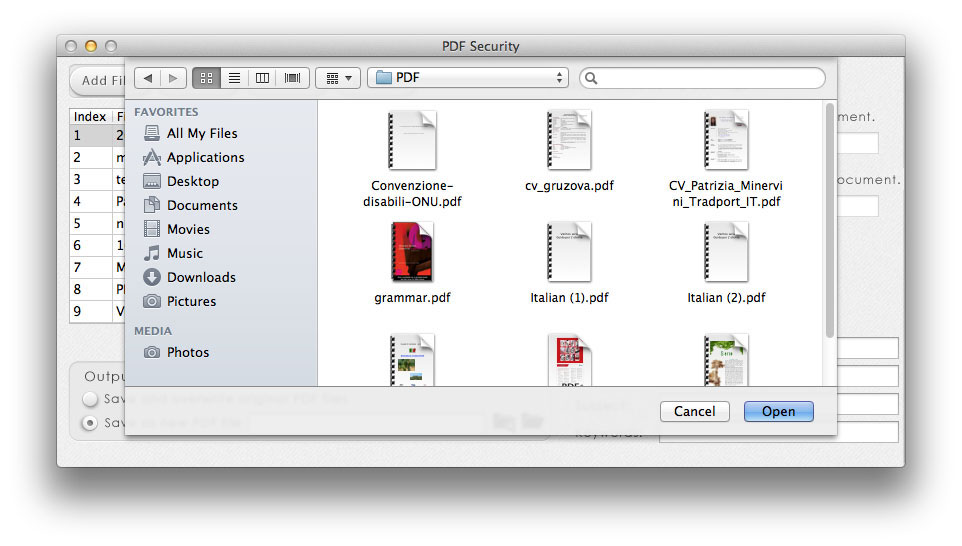Select the first save radio button in Output
This screenshot has height=546, width=962.
click(90, 399)
